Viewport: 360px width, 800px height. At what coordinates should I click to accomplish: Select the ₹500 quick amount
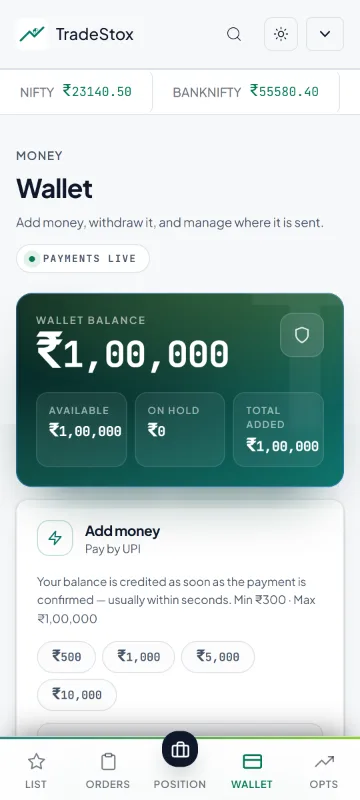pyautogui.click(x=66, y=657)
